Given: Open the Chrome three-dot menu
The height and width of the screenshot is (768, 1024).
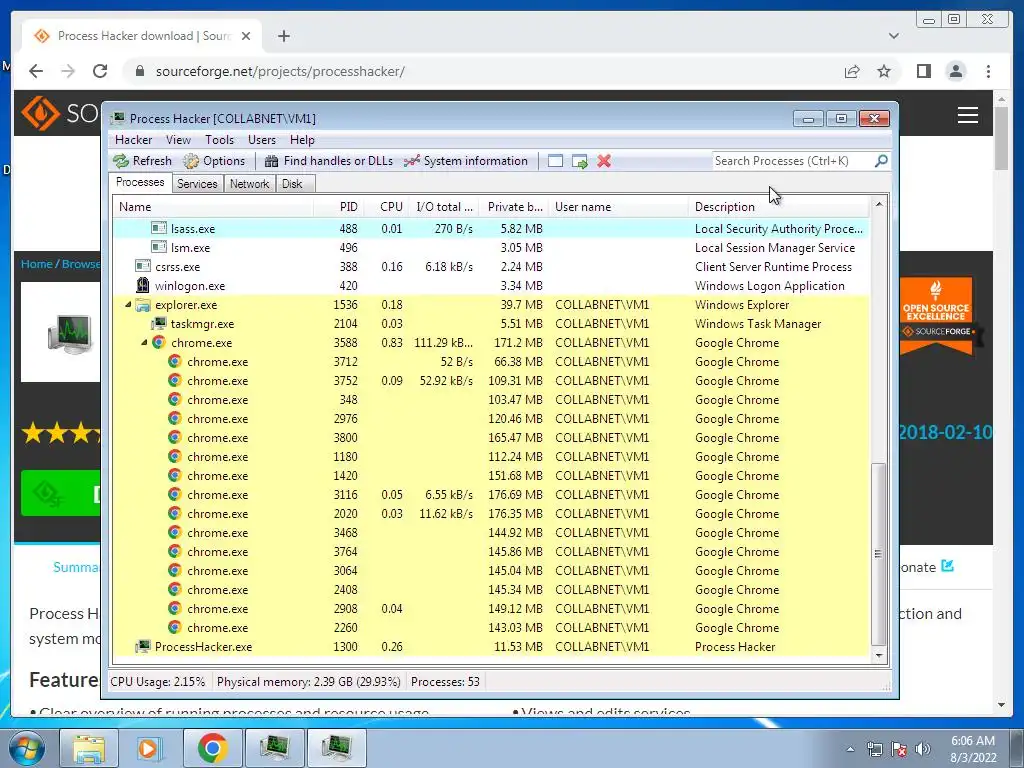Looking at the screenshot, I should [x=988, y=71].
